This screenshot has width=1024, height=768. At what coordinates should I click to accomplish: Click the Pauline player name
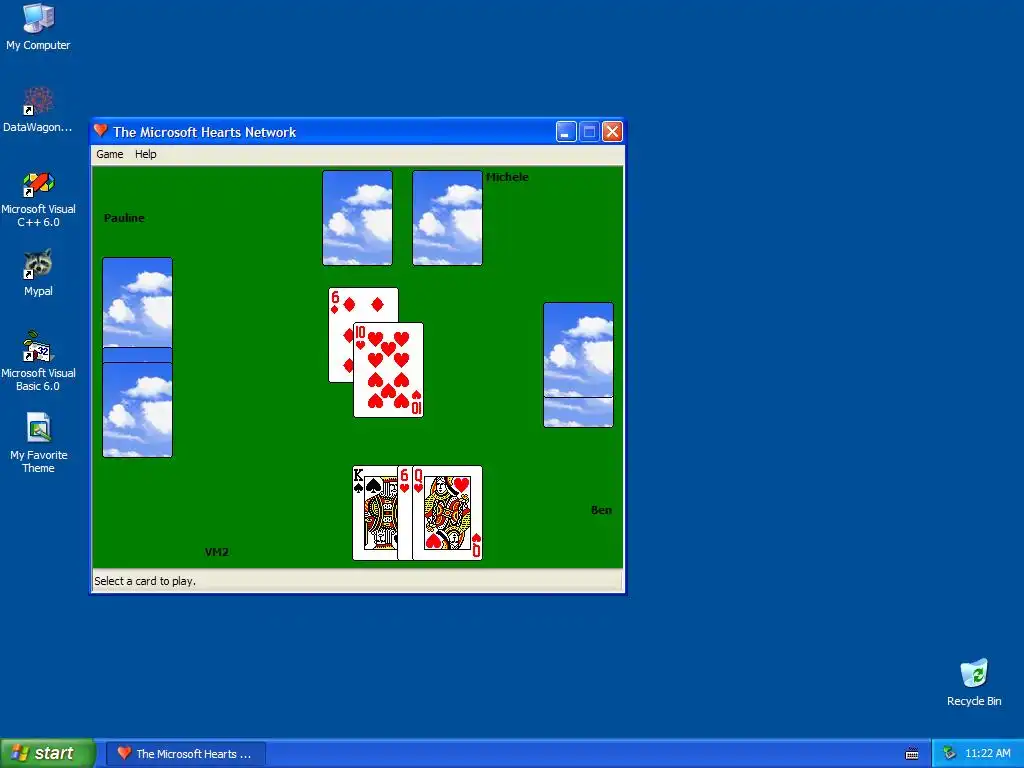pyautogui.click(x=124, y=218)
